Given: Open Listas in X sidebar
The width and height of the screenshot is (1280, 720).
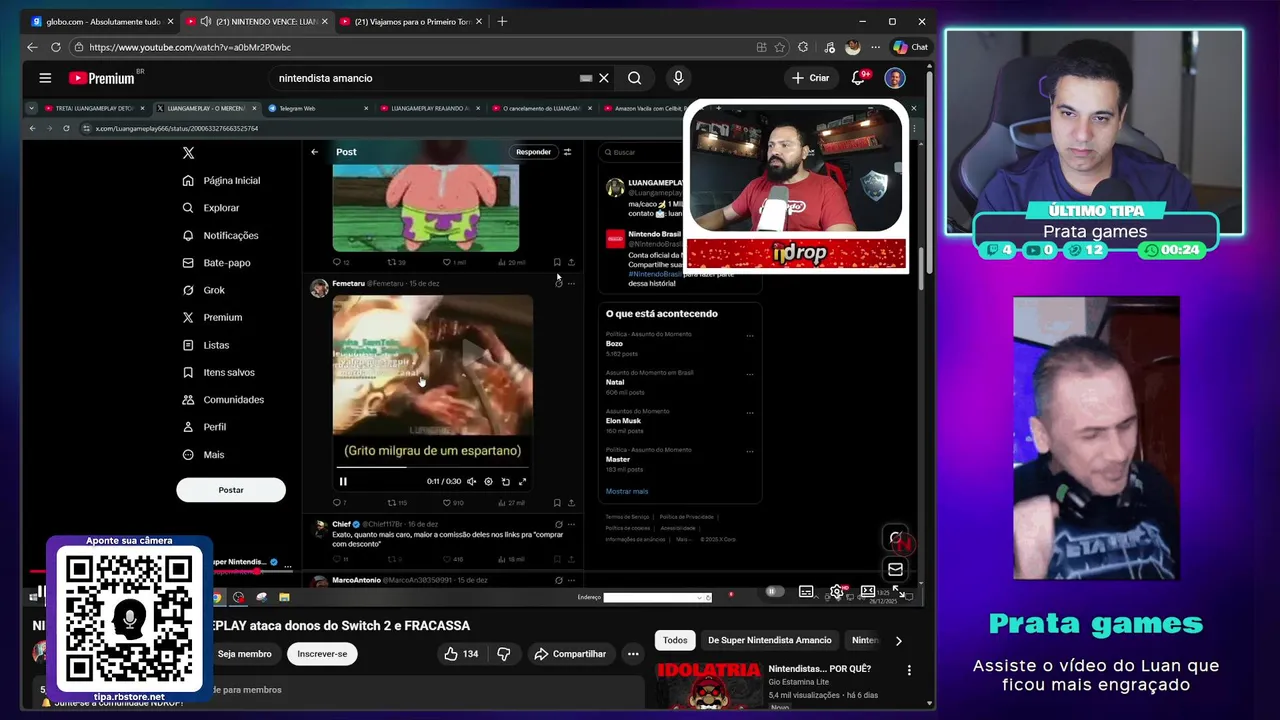Looking at the screenshot, I should point(206,345).
